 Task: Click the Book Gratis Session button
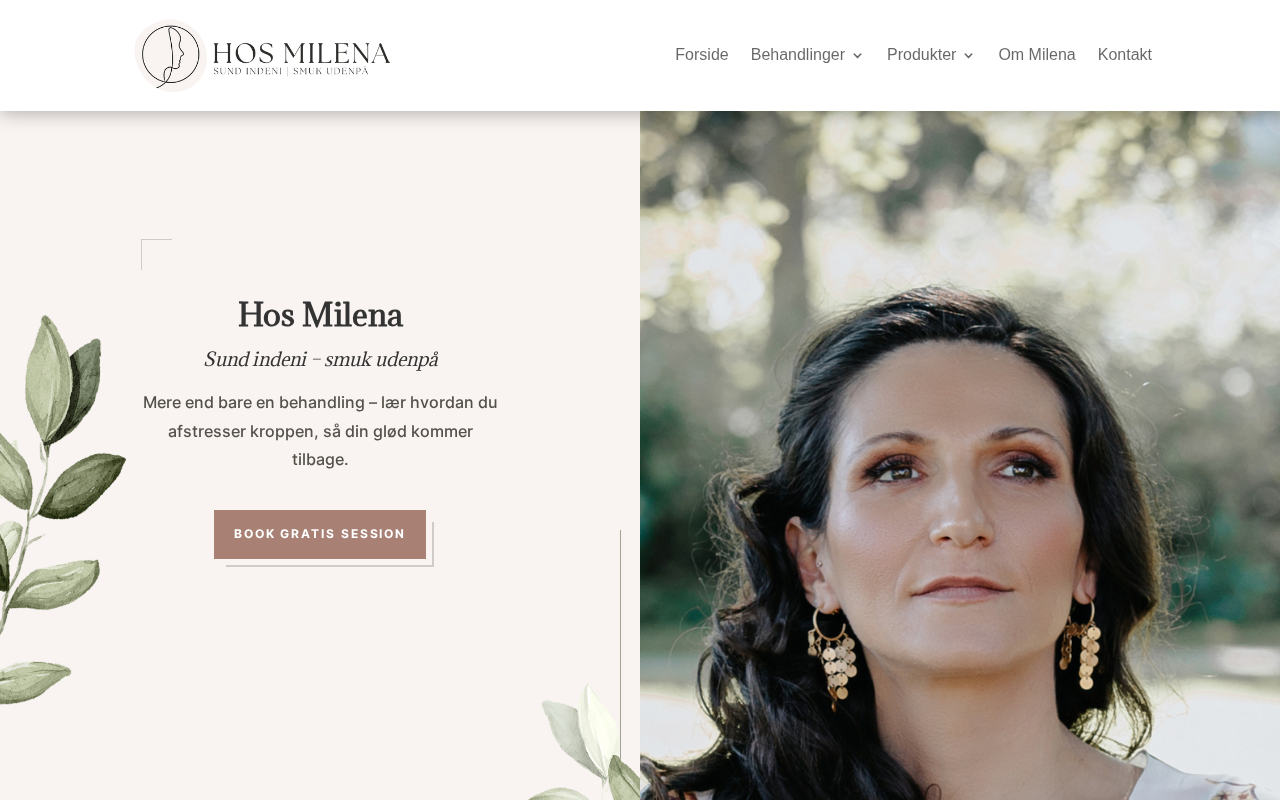pyautogui.click(x=320, y=534)
